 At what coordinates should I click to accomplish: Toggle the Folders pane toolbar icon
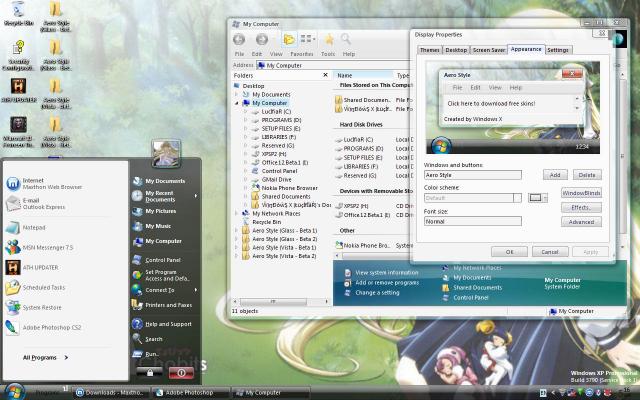pos(289,39)
